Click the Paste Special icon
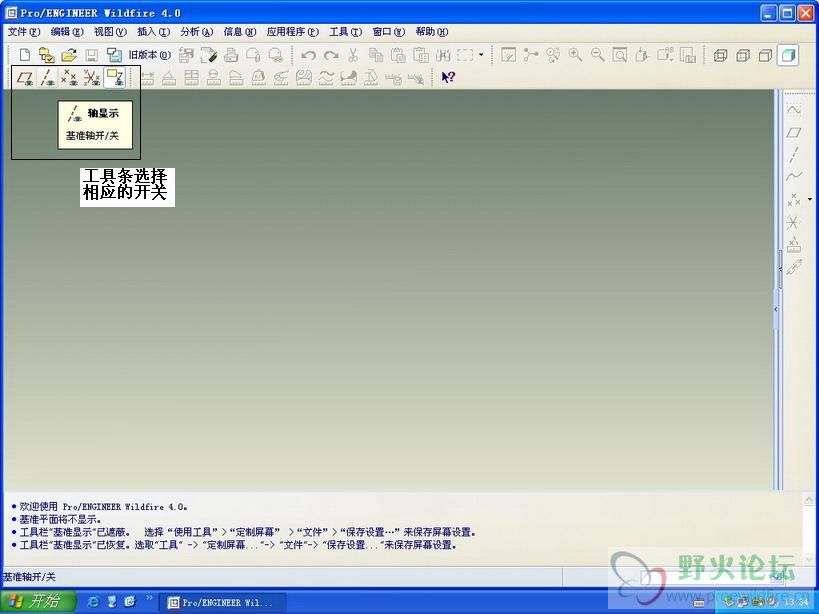The image size is (819, 614). click(420, 54)
